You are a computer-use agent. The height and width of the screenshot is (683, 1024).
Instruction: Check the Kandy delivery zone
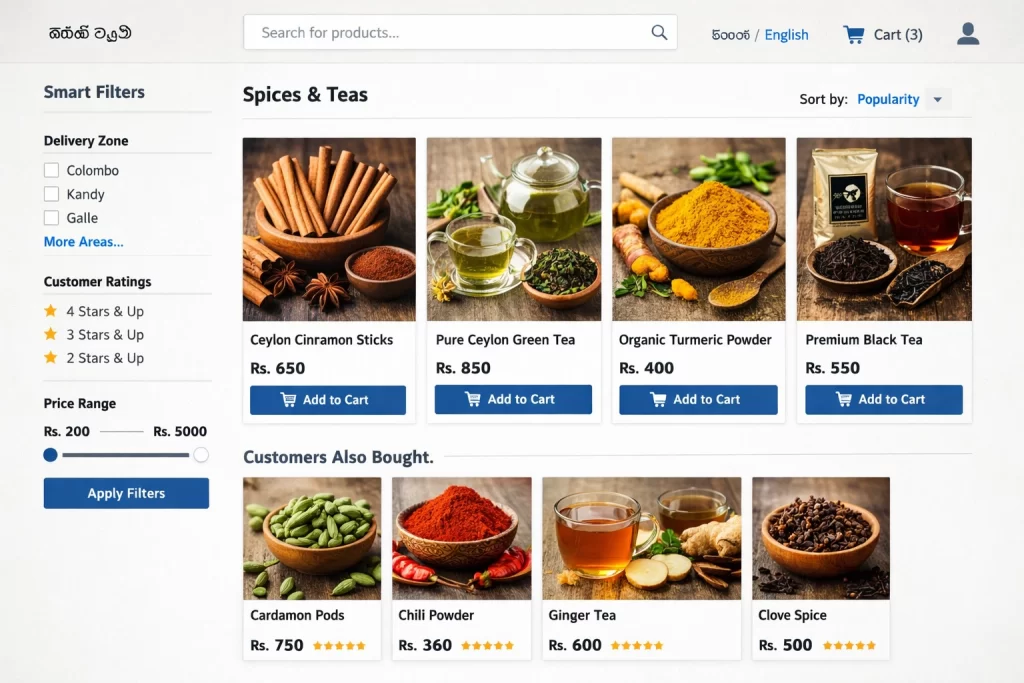(x=52, y=194)
